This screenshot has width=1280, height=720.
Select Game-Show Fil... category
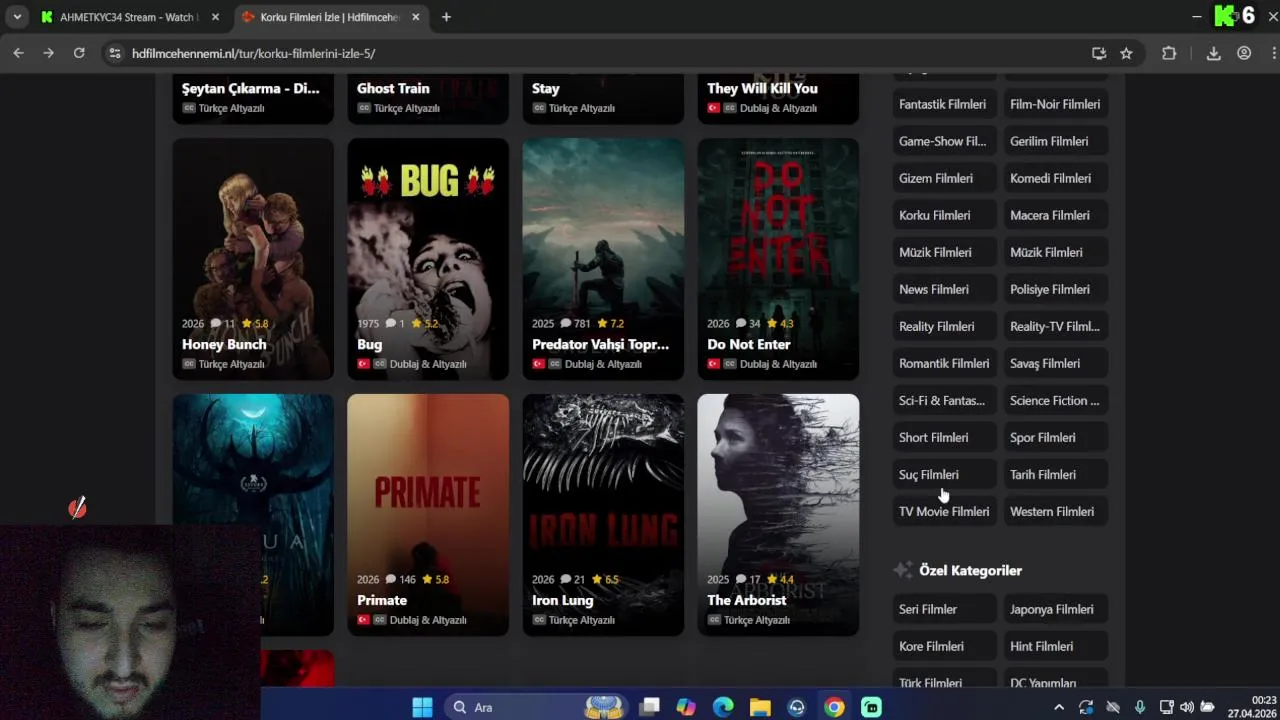tap(942, 141)
